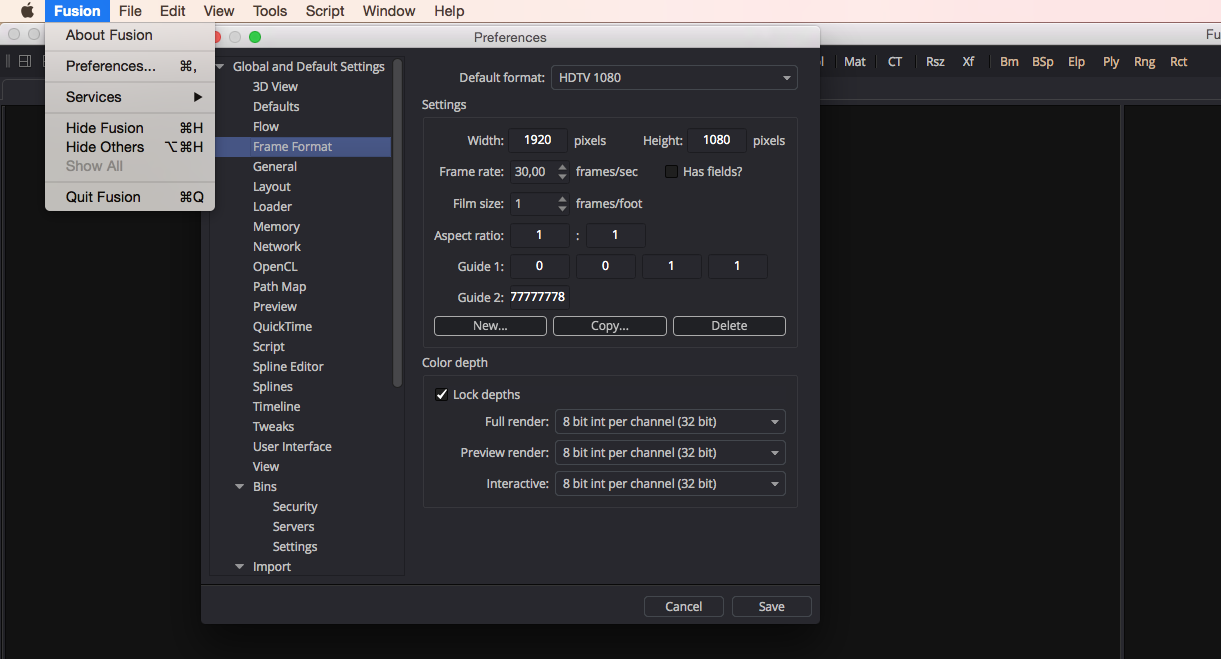This screenshot has width=1221, height=659.
Task: Add a Resize (Rsz) tool
Action: (935, 62)
